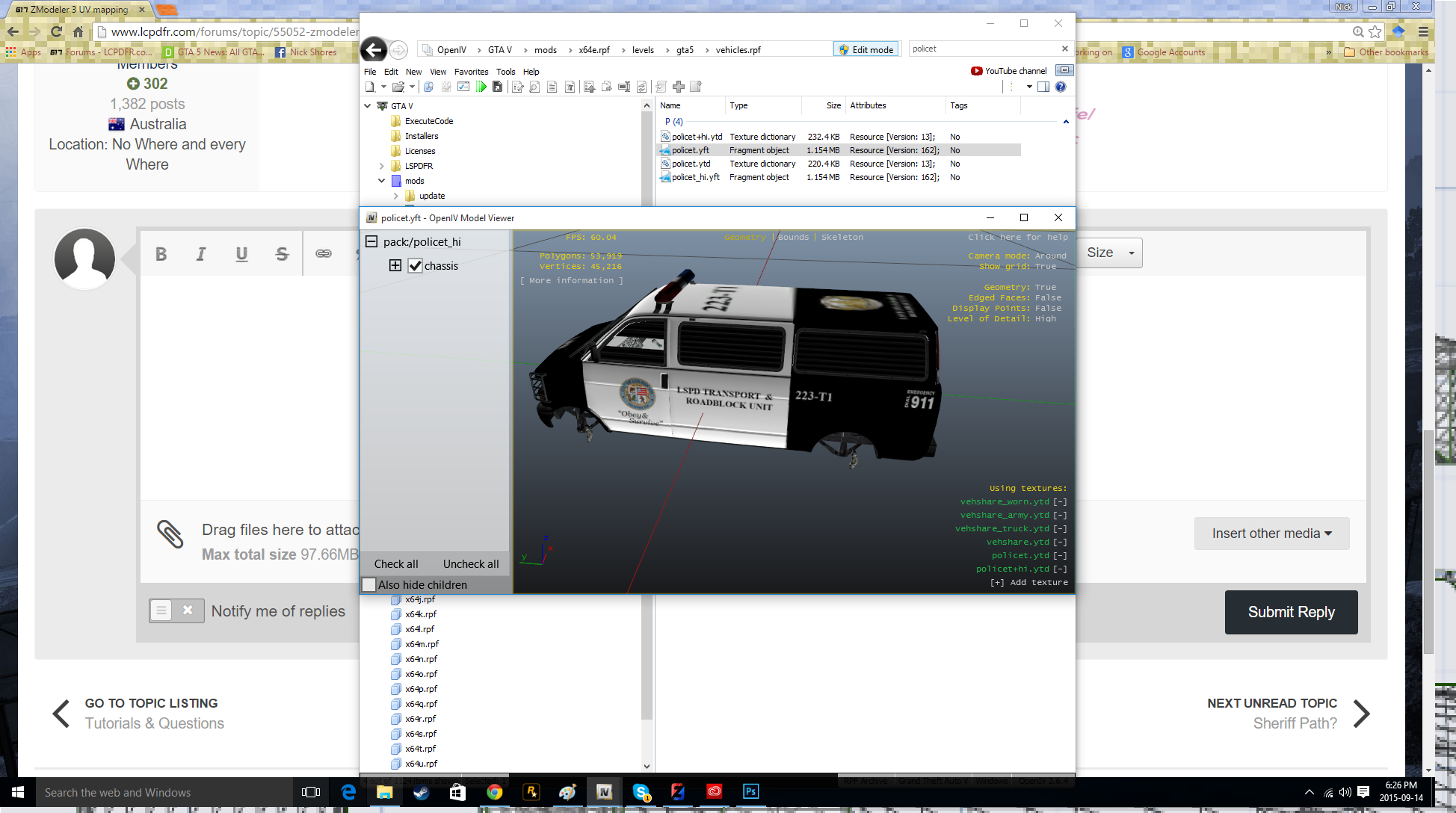
Task: Click the Bold formatting icon in the reply editor
Action: coord(161,254)
